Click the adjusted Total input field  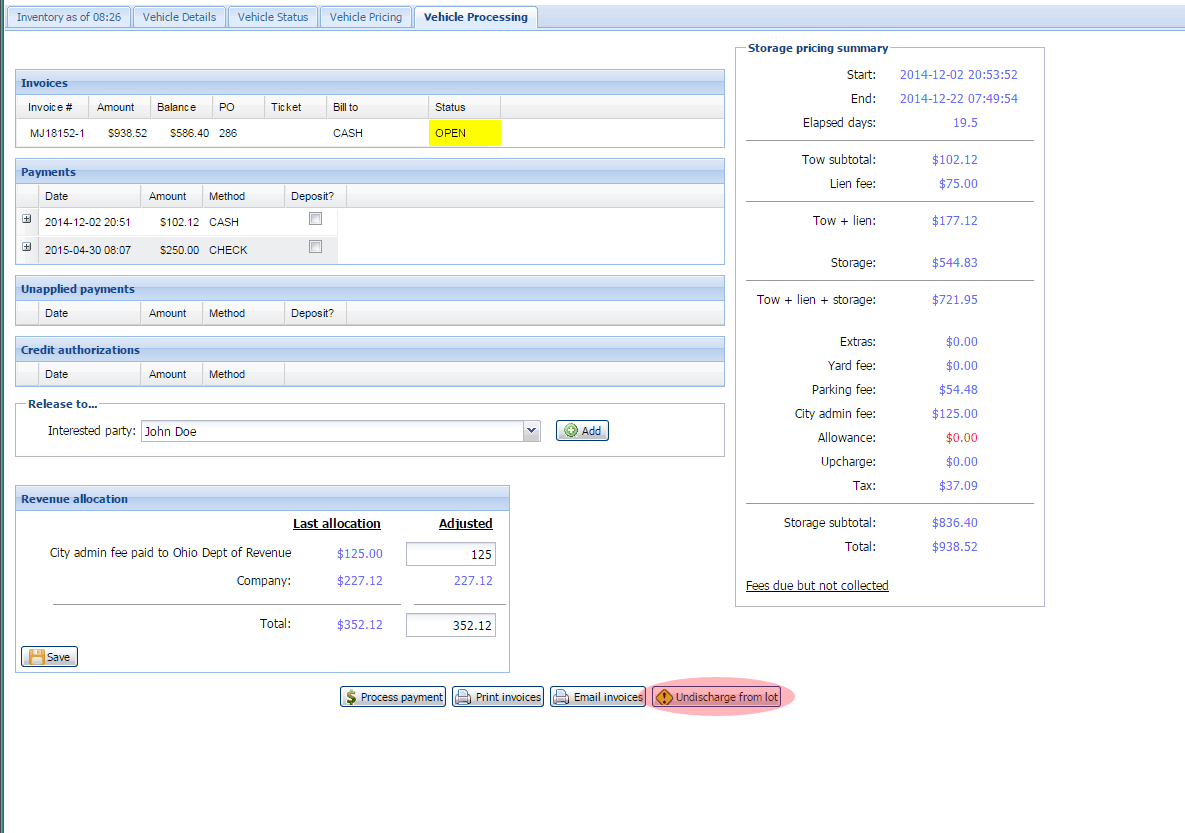tap(450, 625)
